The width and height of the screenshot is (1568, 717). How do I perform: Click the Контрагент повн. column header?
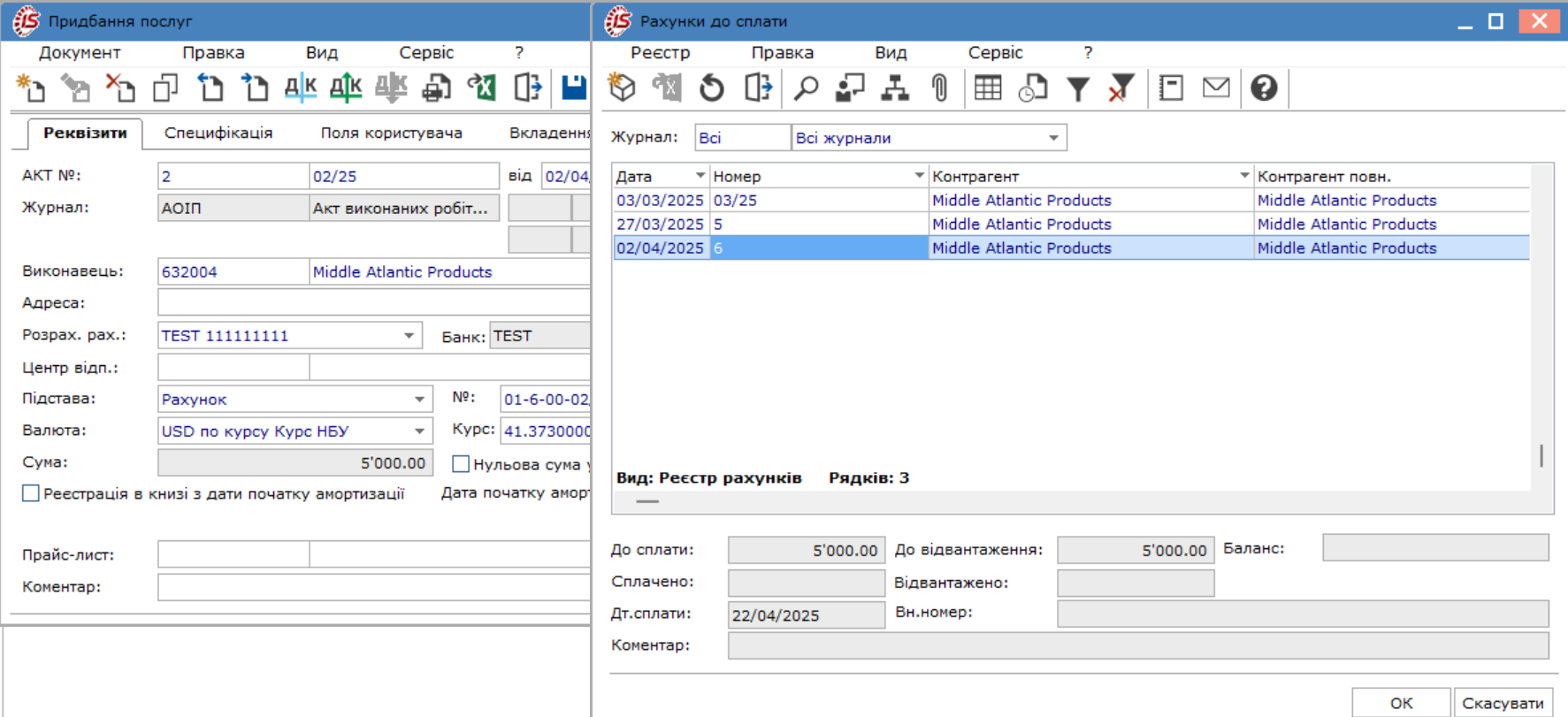click(x=1391, y=176)
